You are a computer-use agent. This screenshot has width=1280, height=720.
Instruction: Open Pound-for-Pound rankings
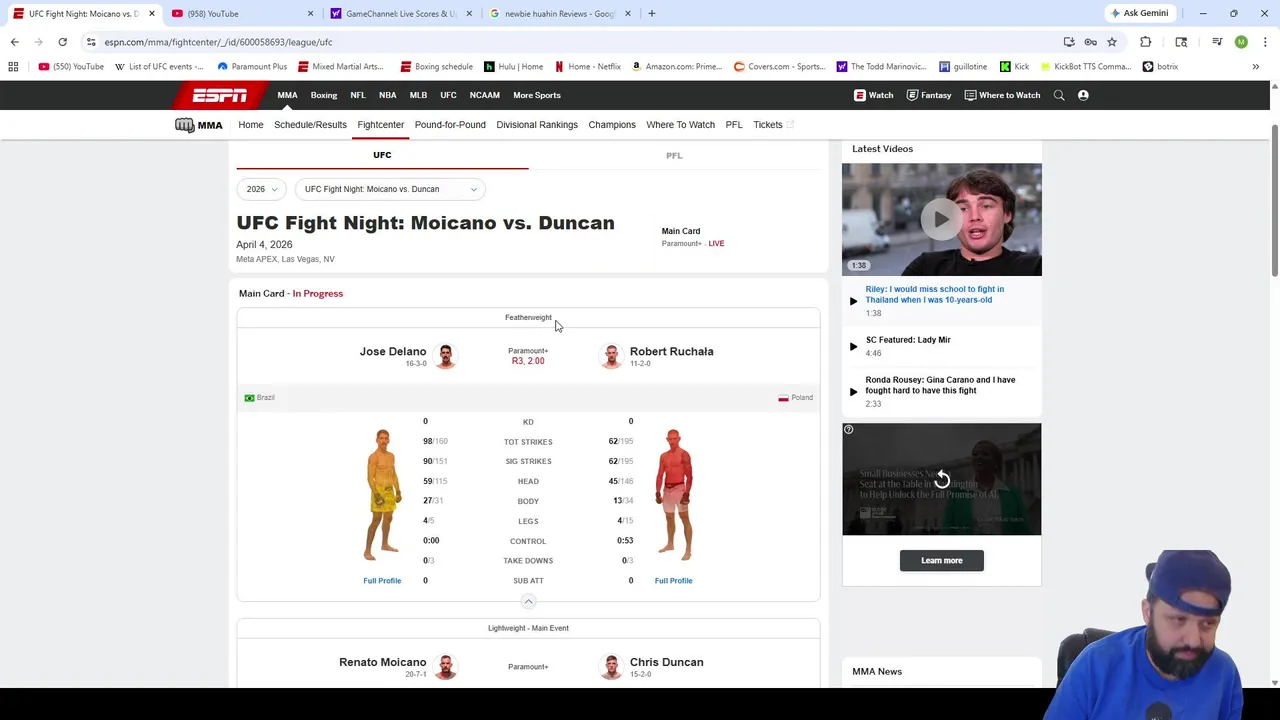tap(450, 125)
